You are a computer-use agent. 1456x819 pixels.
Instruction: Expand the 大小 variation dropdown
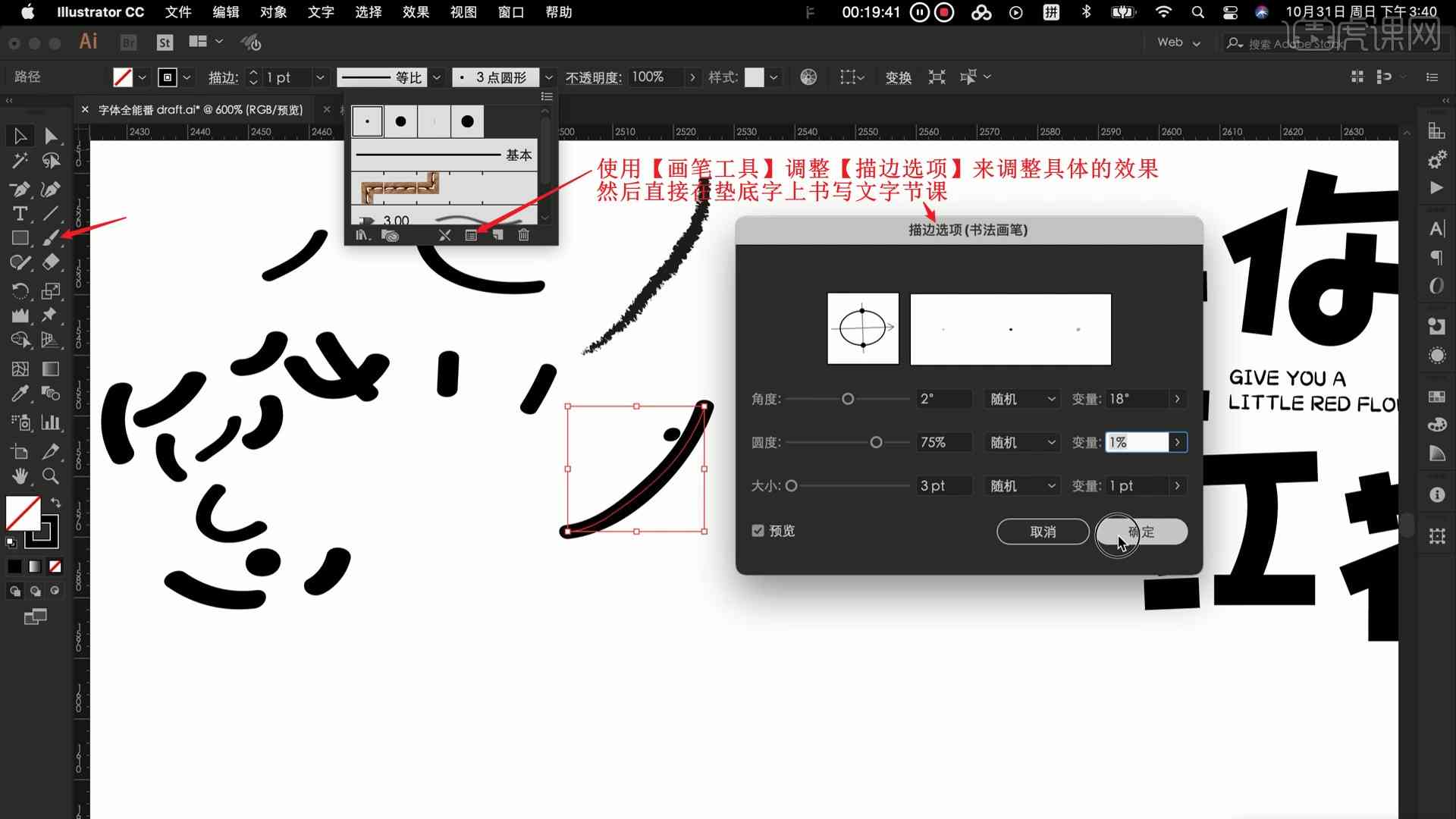pyautogui.click(x=1178, y=485)
